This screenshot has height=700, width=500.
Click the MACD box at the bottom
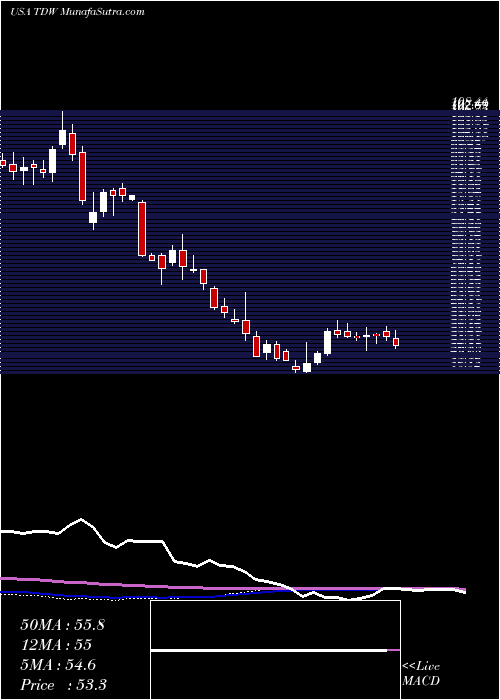point(275,650)
